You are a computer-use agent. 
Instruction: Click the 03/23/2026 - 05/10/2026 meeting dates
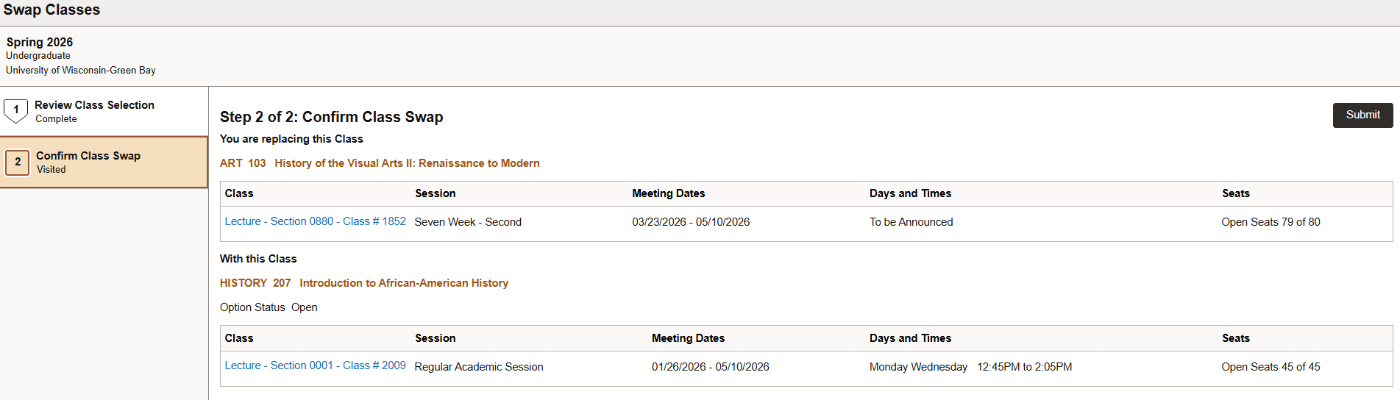(691, 222)
